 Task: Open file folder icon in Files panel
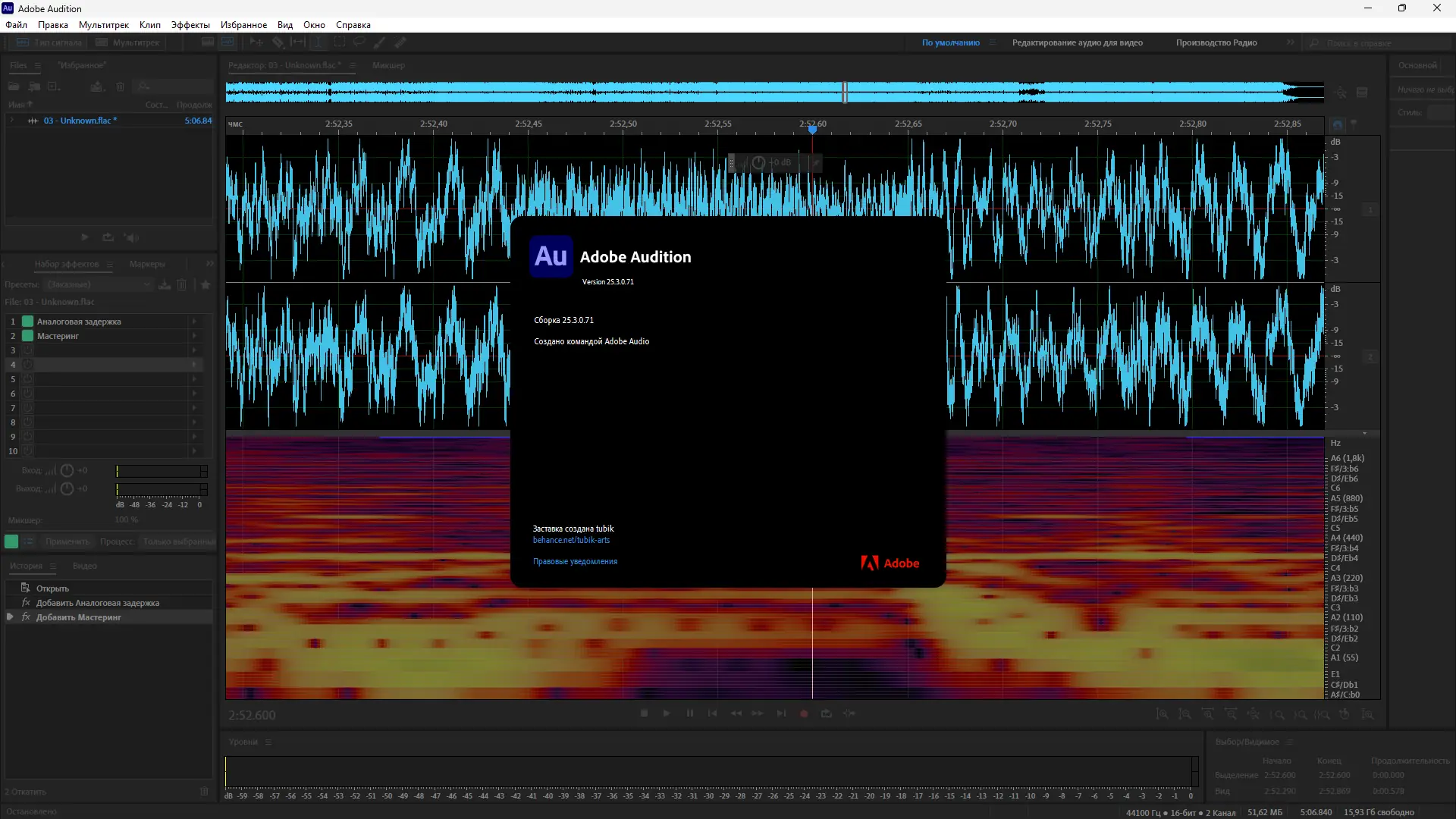point(14,86)
